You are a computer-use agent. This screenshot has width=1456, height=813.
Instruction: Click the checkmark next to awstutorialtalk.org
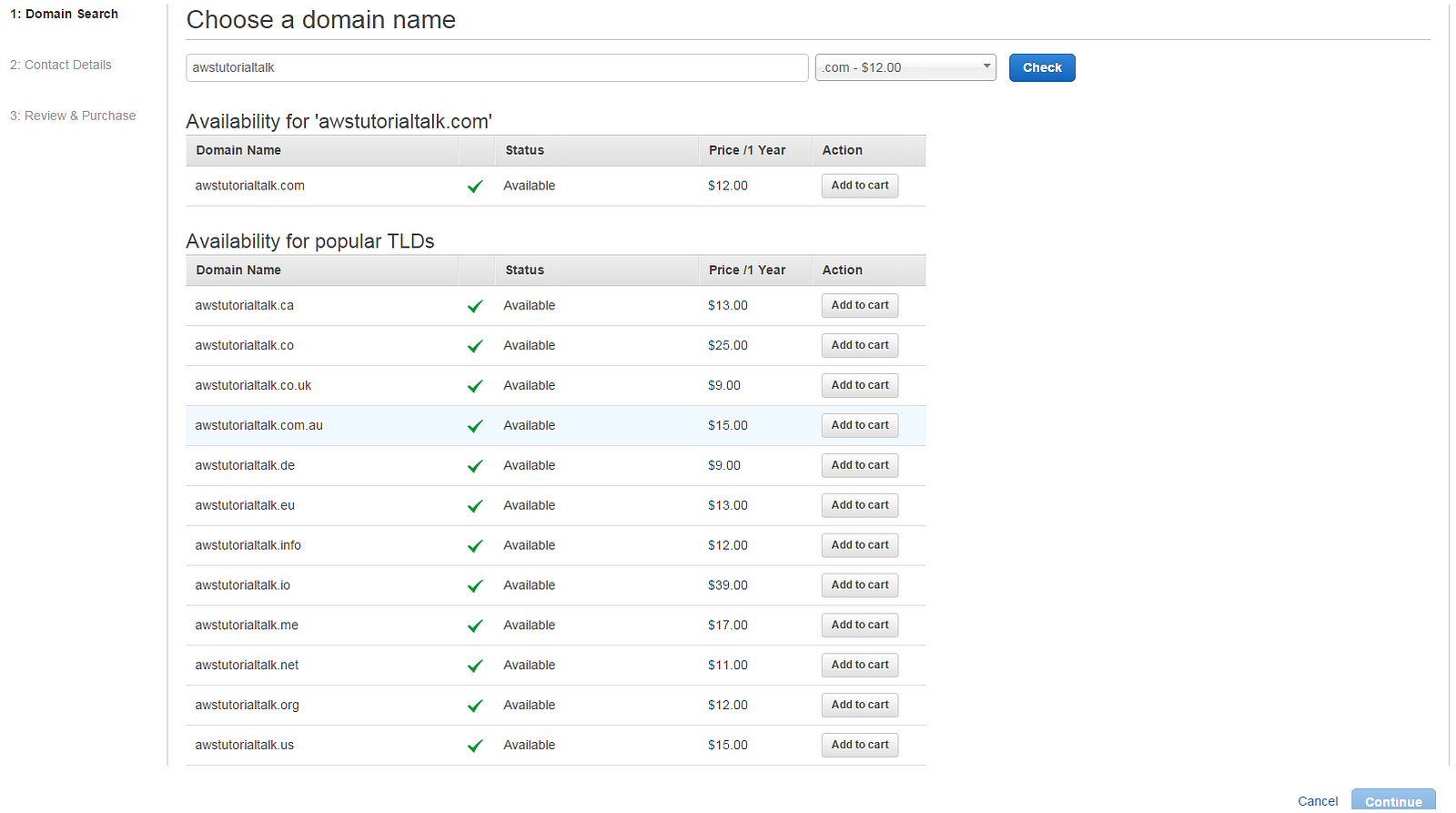click(x=475, y=706)
